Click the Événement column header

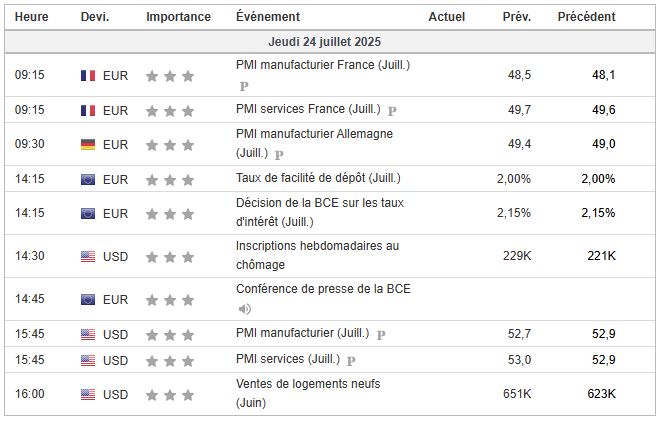pos(267,17)
